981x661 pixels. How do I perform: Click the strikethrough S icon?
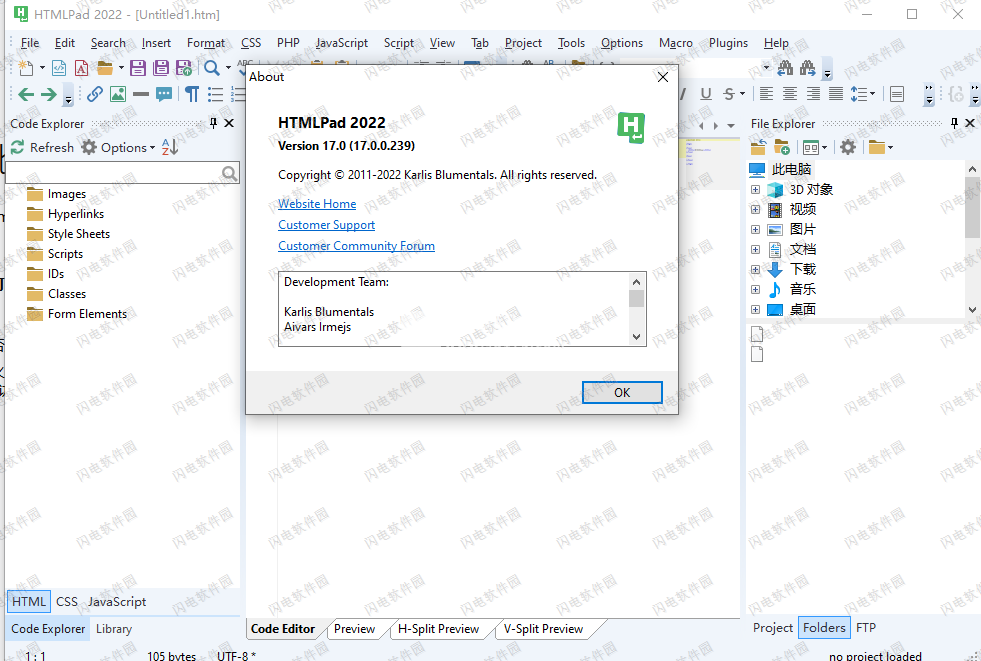pos(729,94)
